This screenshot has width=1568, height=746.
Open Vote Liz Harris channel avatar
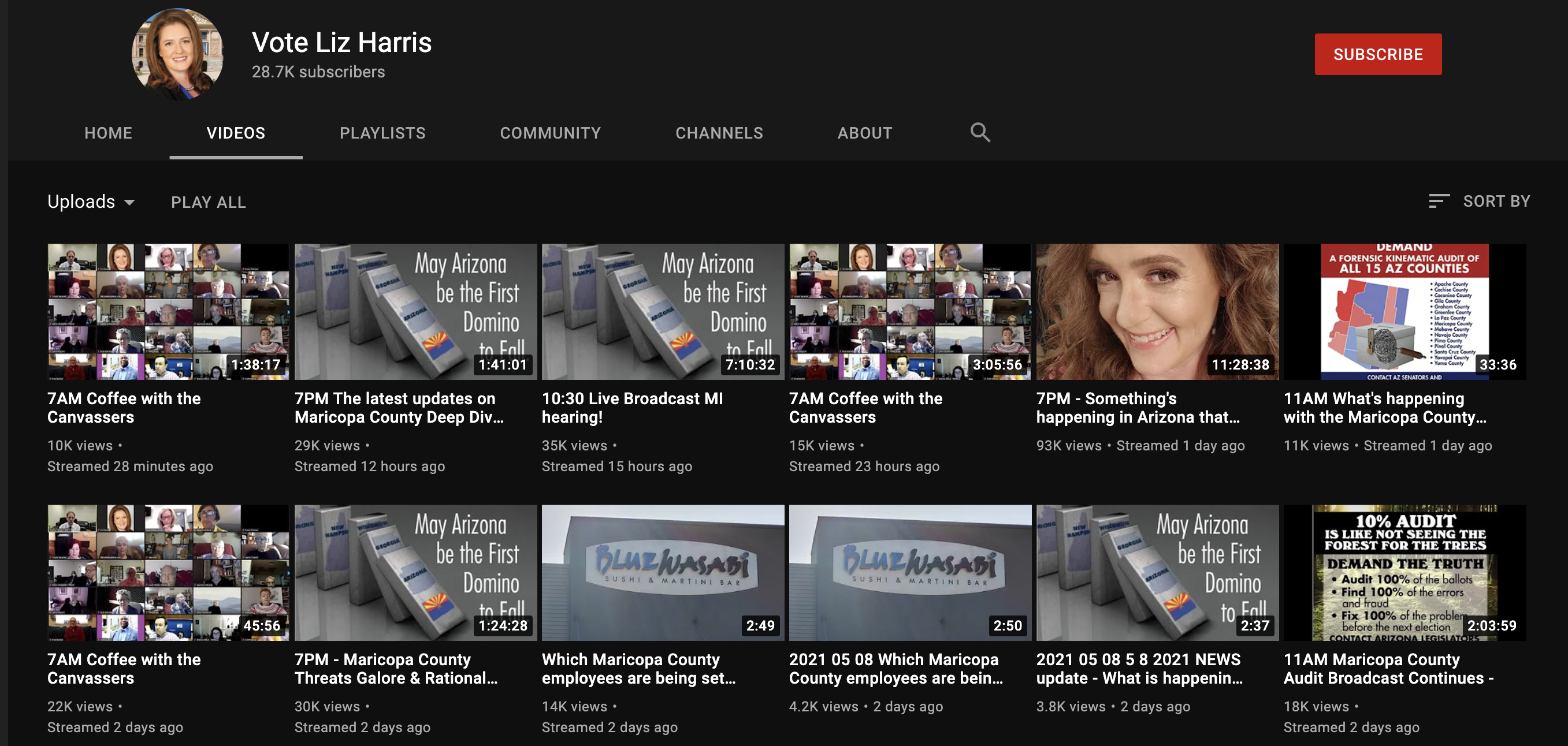[178, 54]
